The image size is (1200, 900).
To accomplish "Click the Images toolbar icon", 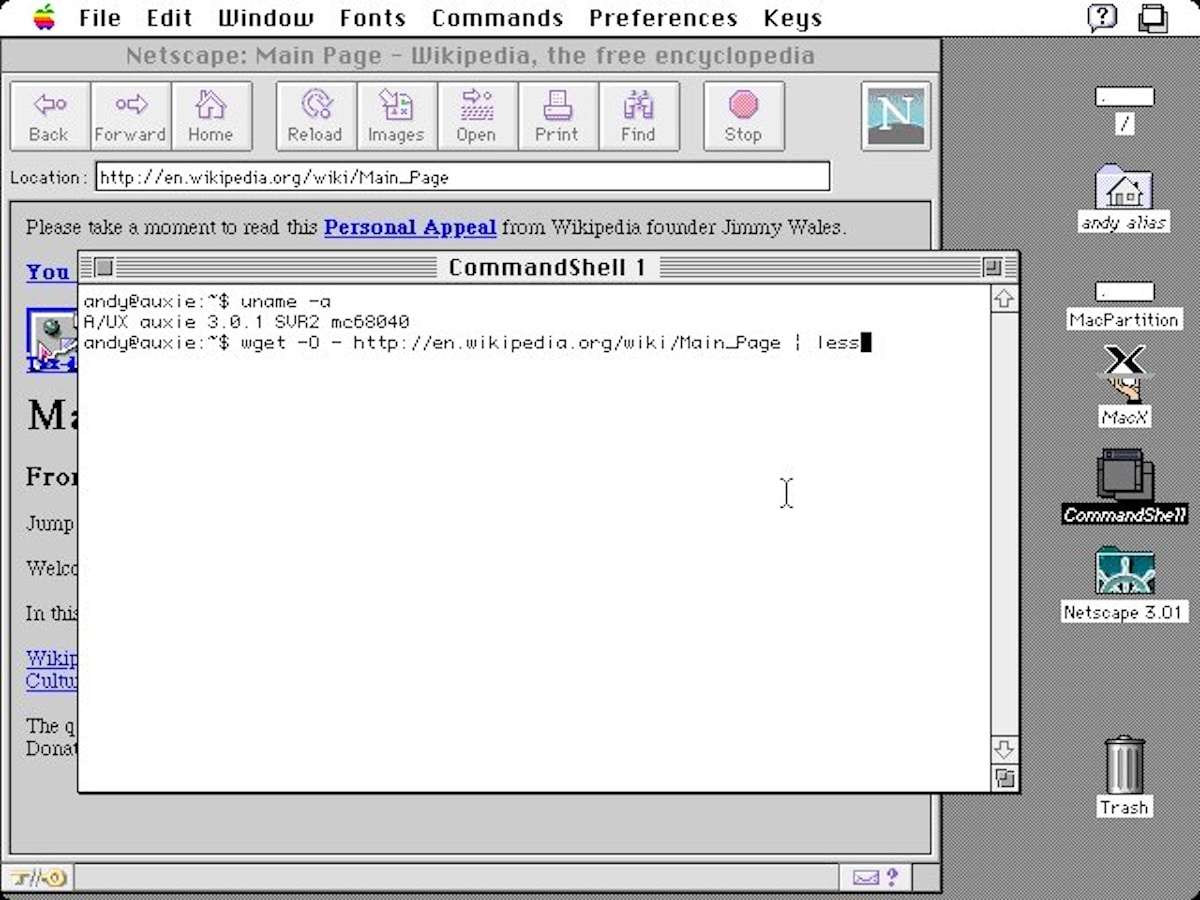I will [396, 115].
